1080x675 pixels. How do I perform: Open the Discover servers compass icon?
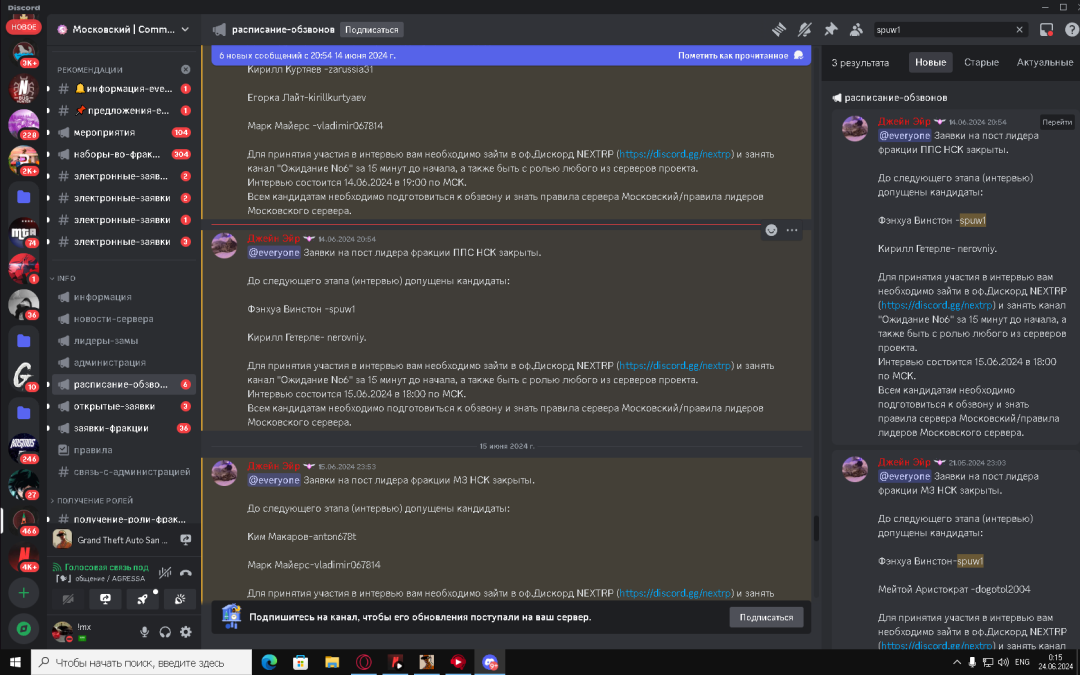(x=23, y=628)
